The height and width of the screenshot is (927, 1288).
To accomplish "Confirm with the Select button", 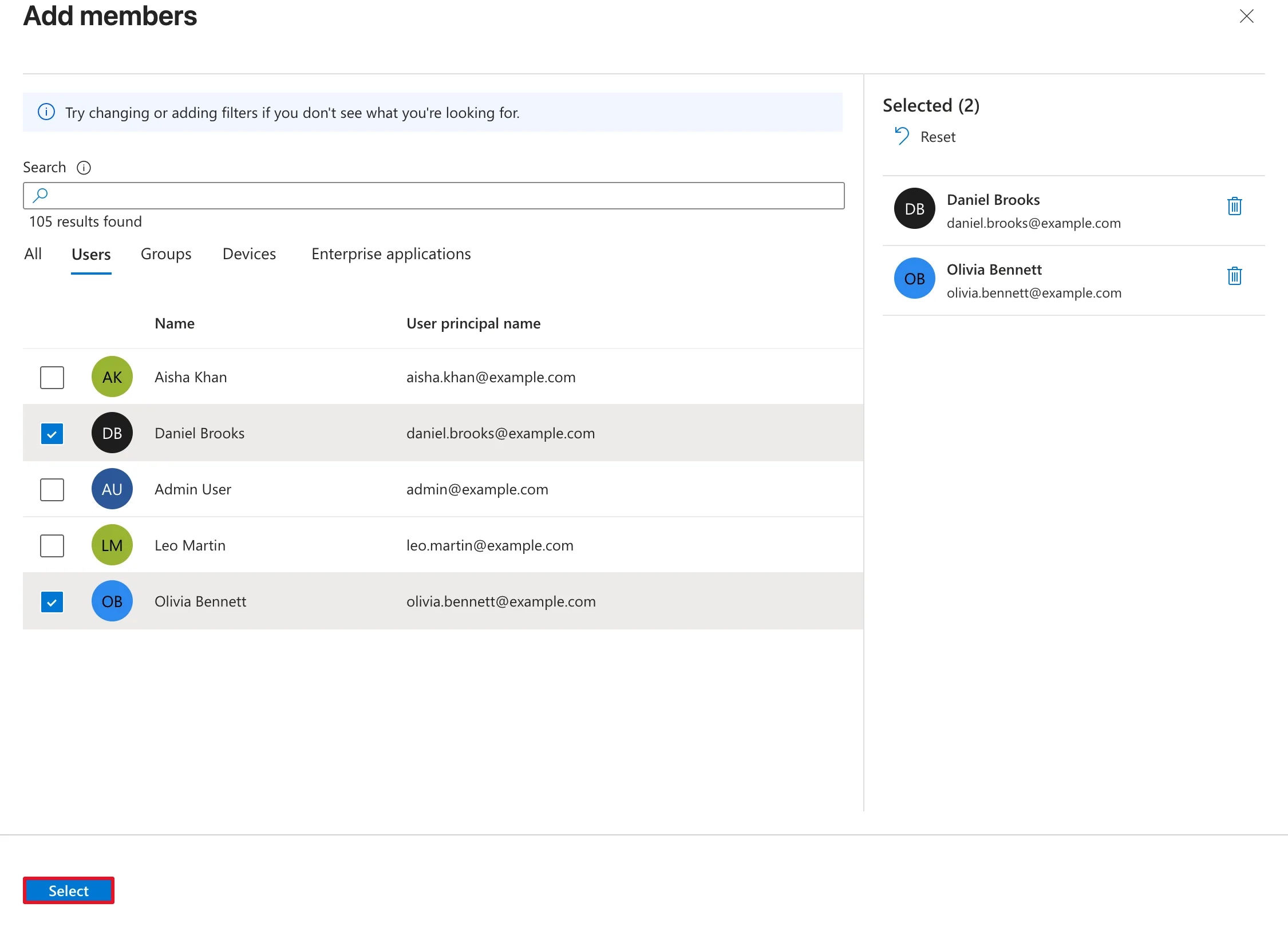I will [x=69, y=890].
